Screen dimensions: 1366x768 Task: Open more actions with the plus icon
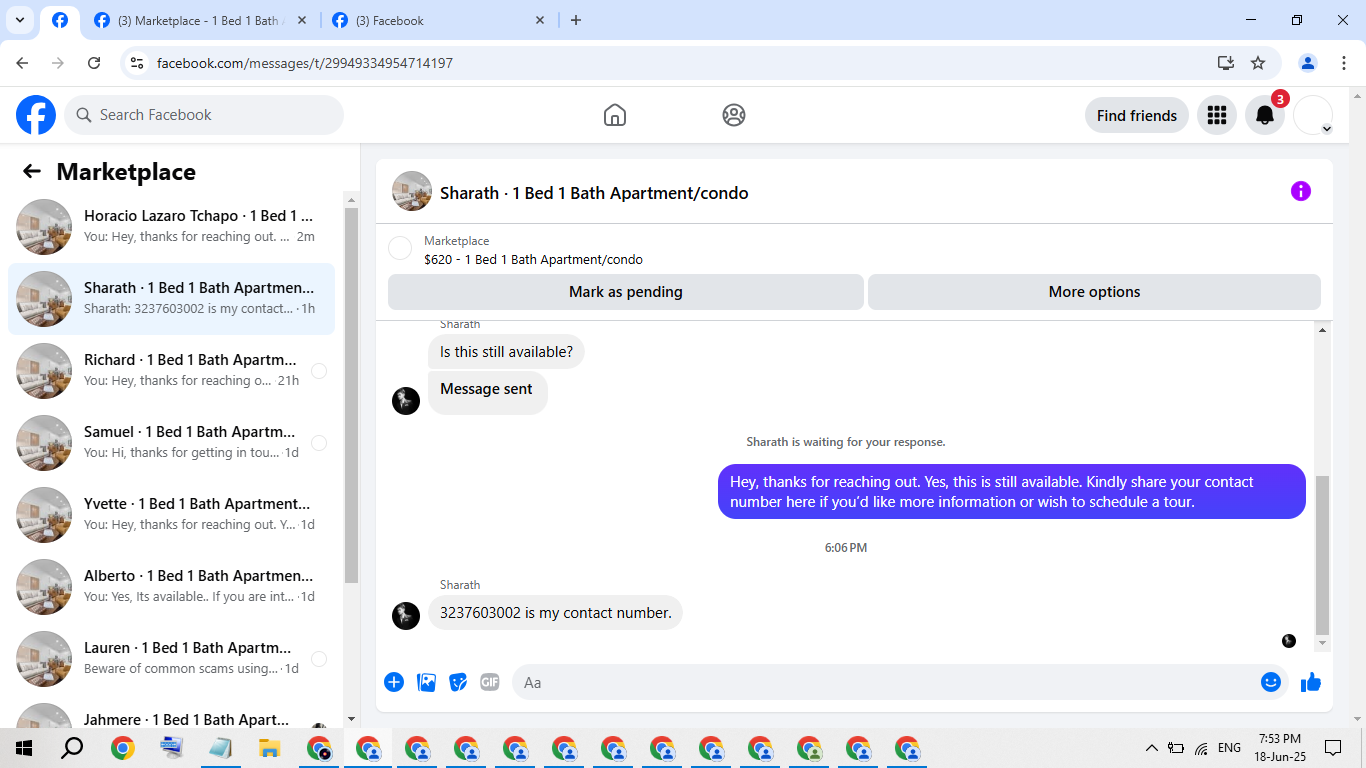click(394, 682)
